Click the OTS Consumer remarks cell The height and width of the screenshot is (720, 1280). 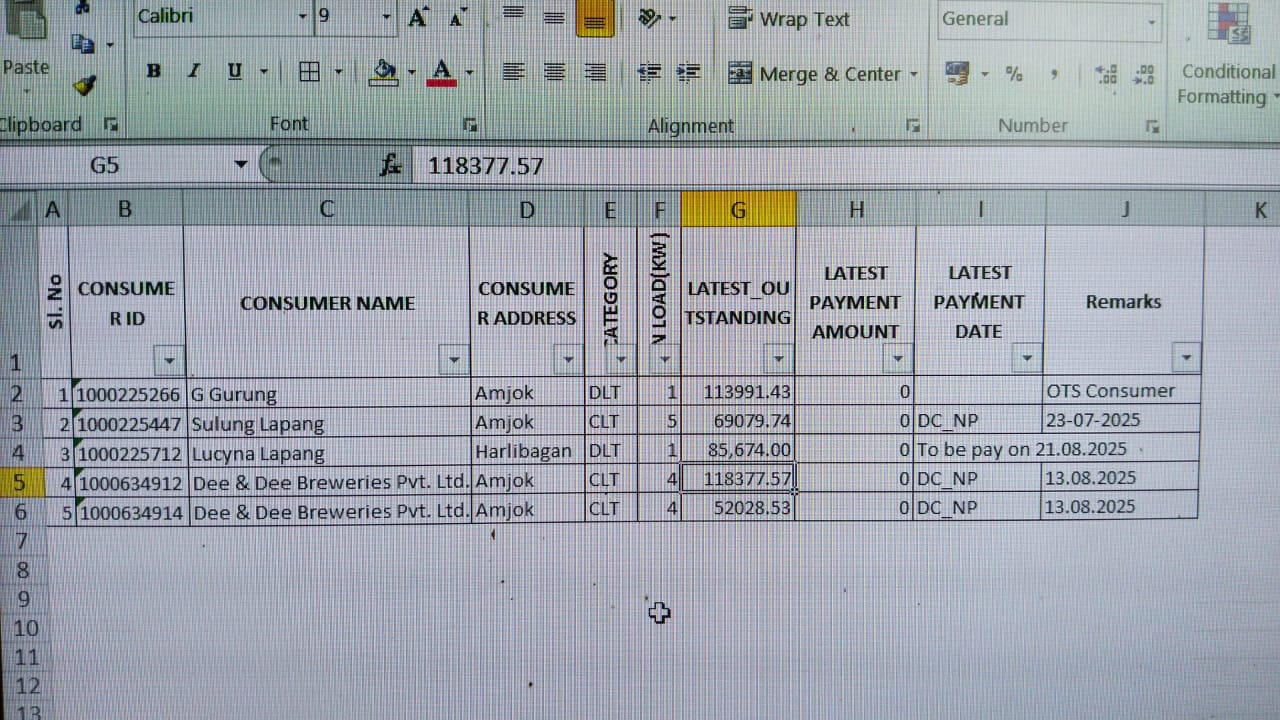pos(1122,390)
